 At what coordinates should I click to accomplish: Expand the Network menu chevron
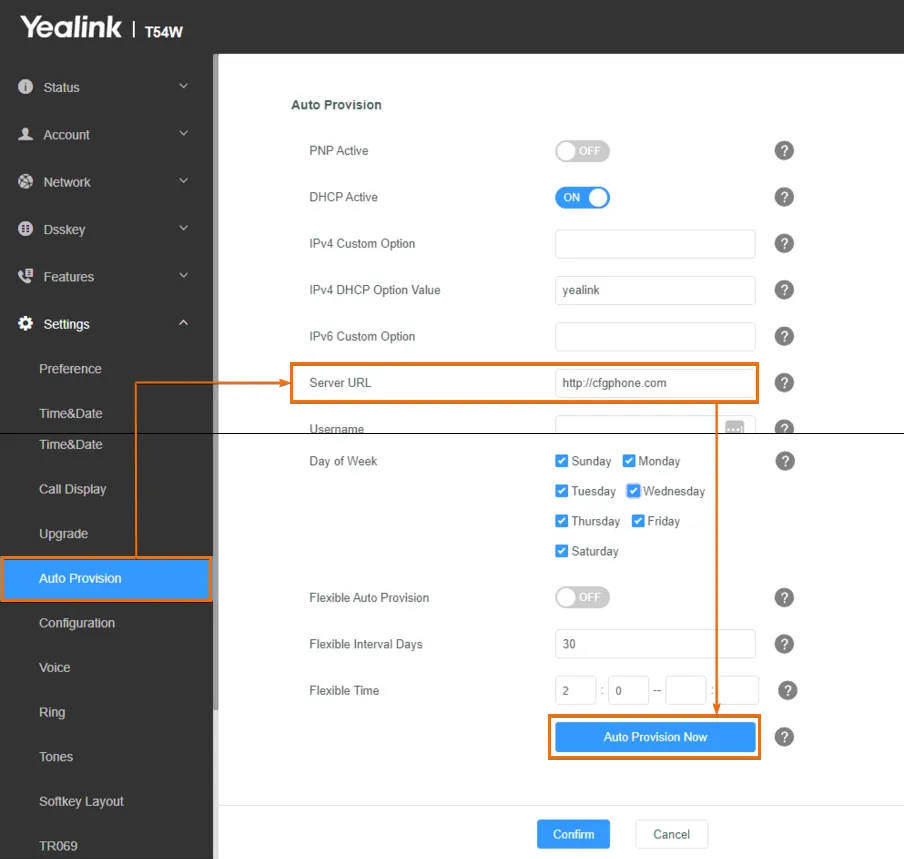click(183, 180)
